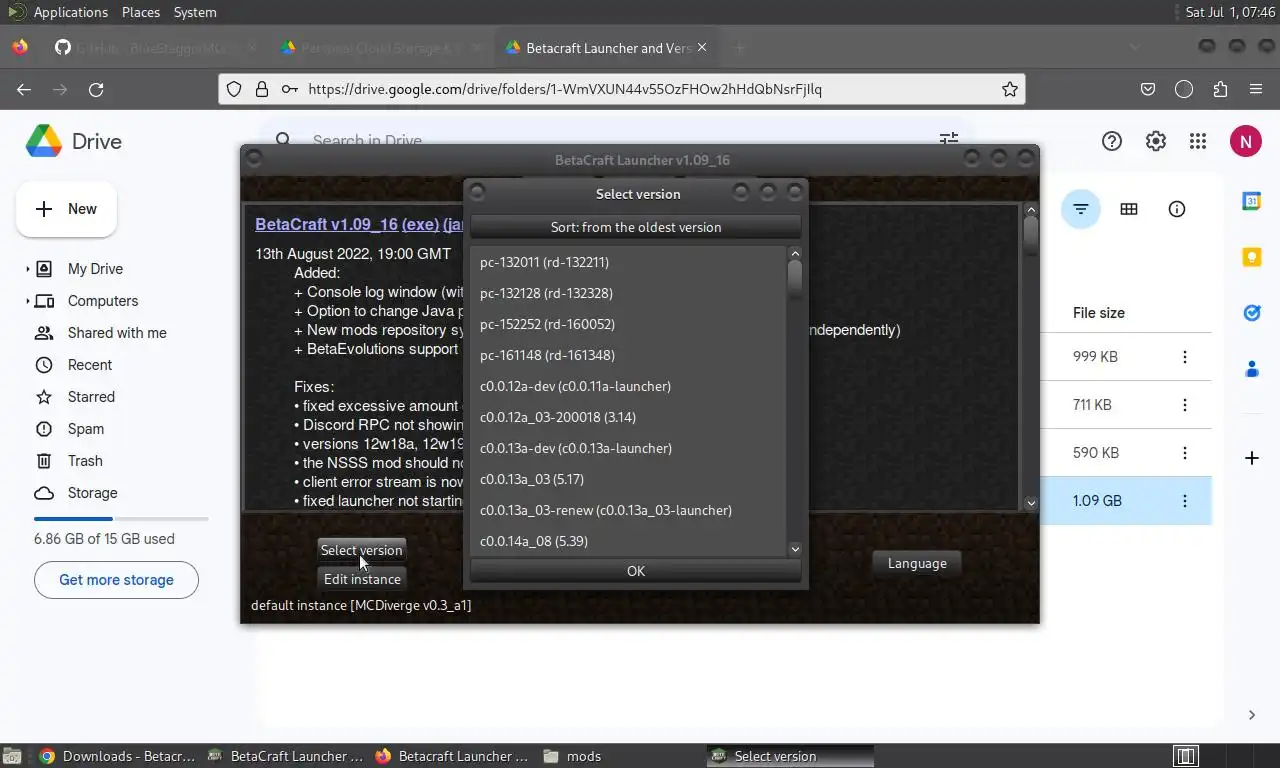
Task: Select version pc-132011 (rd-132211)
Action: 628,262
